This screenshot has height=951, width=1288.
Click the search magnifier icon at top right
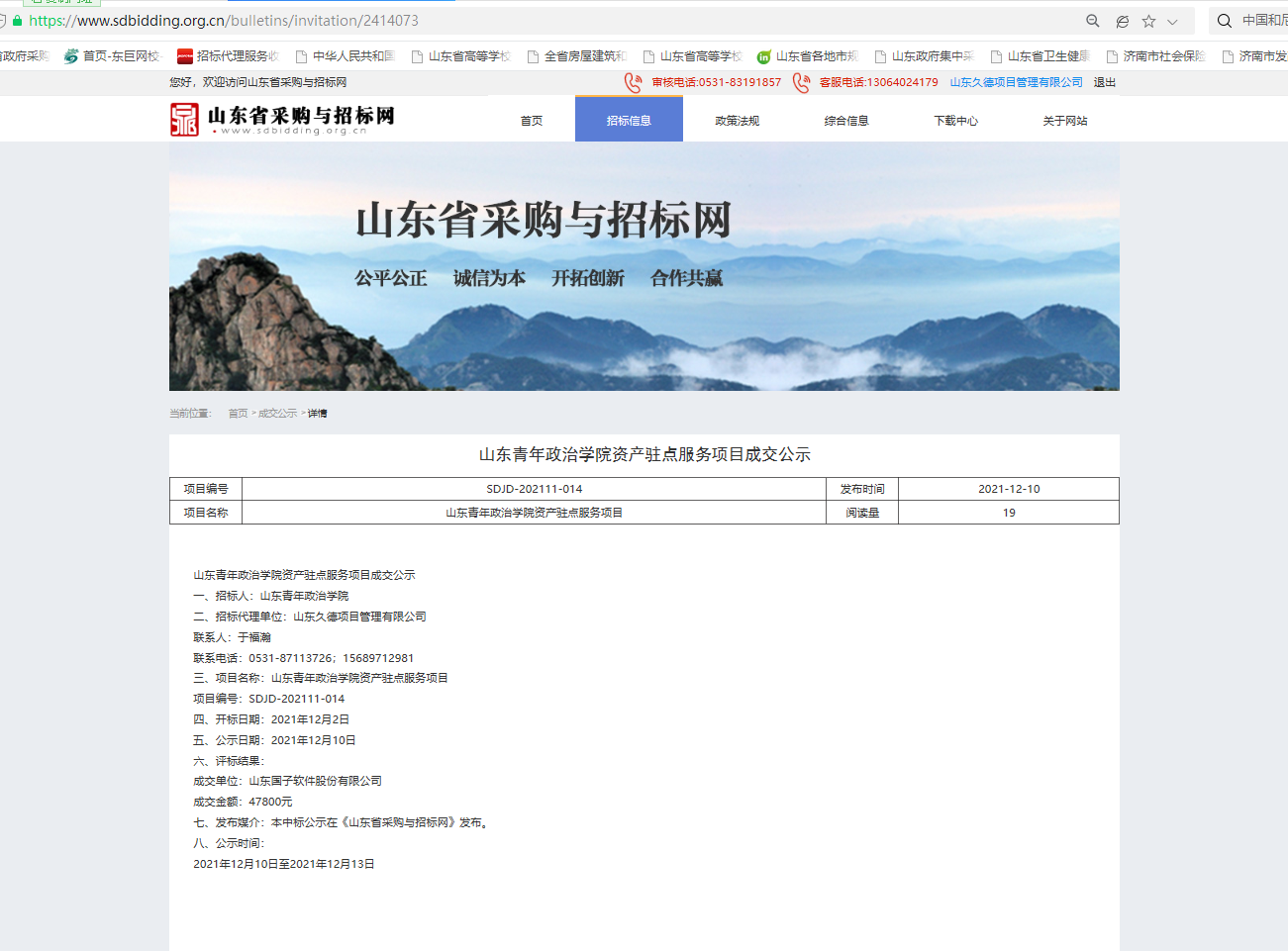(1225, 21)
